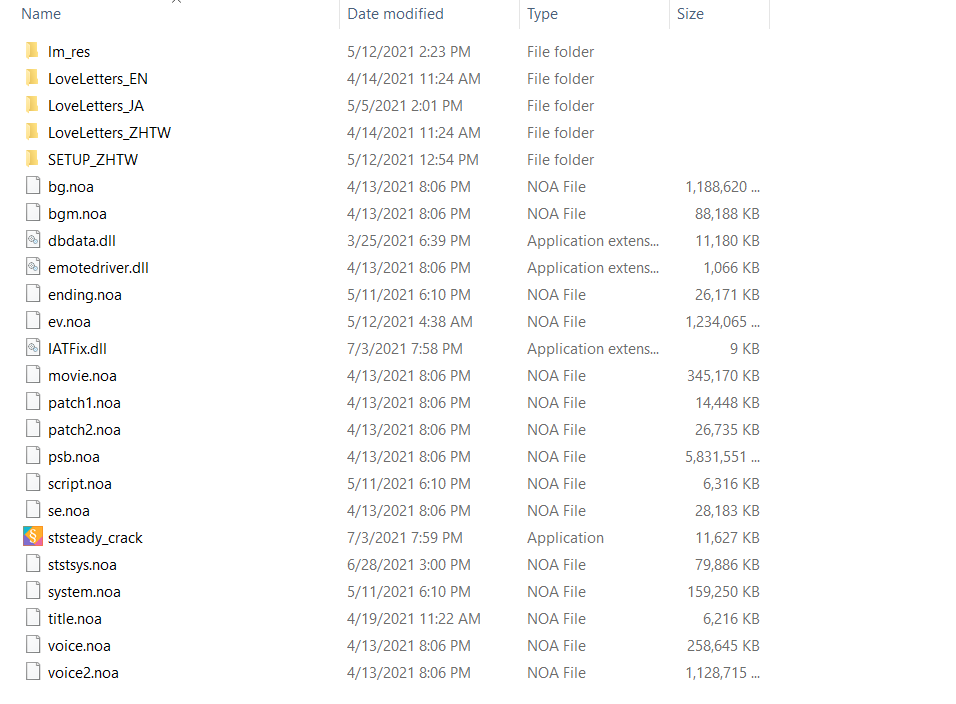Sort by the Size column header
The height and width of the screenshot is (704, 956).
click(690, 14)
